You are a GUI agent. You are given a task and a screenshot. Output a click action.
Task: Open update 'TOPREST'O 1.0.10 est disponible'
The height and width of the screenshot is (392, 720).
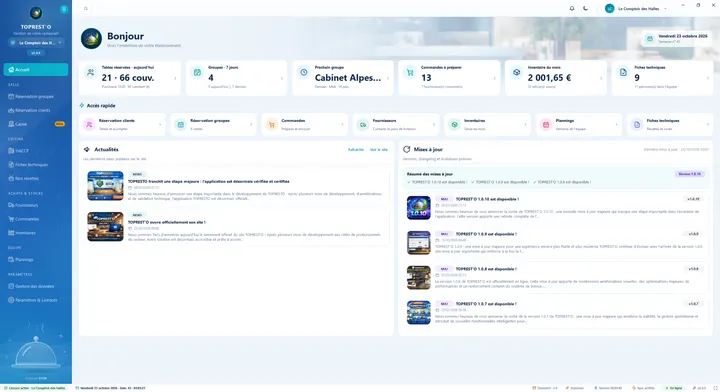click(487, 199)
